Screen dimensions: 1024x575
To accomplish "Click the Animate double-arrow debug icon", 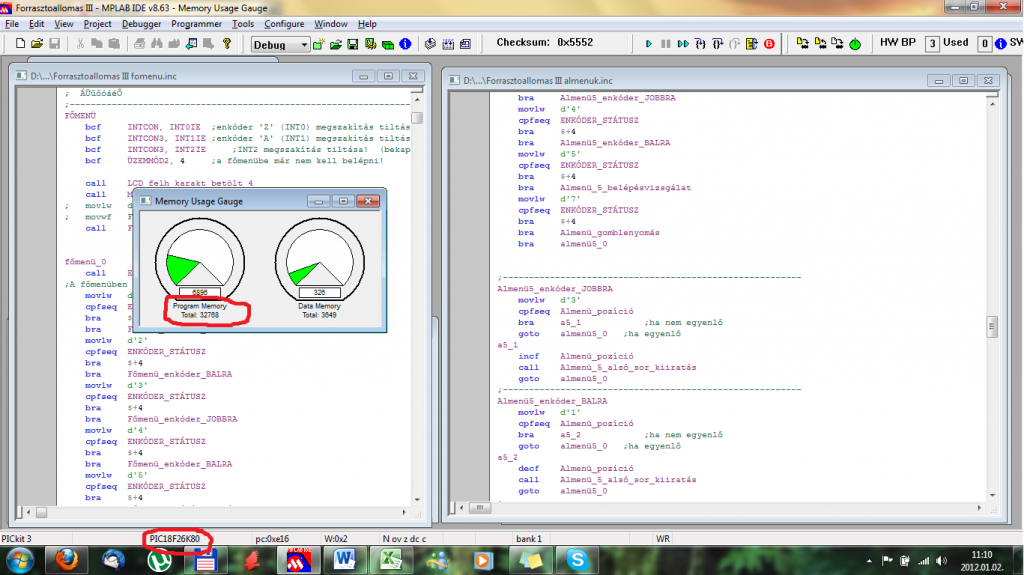I will 683,44.
